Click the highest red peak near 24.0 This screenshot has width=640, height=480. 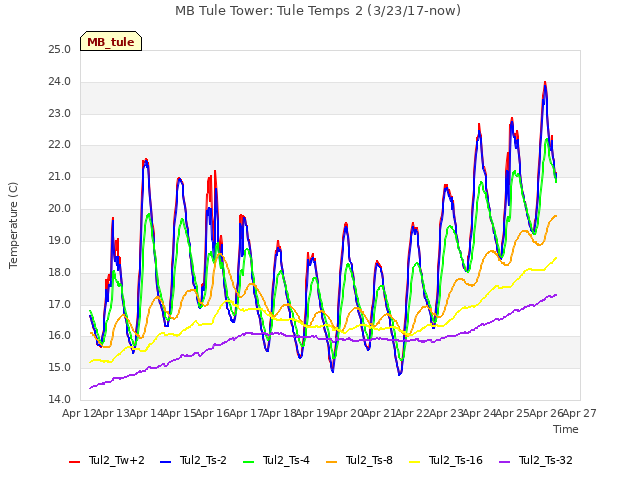click(x=545, y=83)
